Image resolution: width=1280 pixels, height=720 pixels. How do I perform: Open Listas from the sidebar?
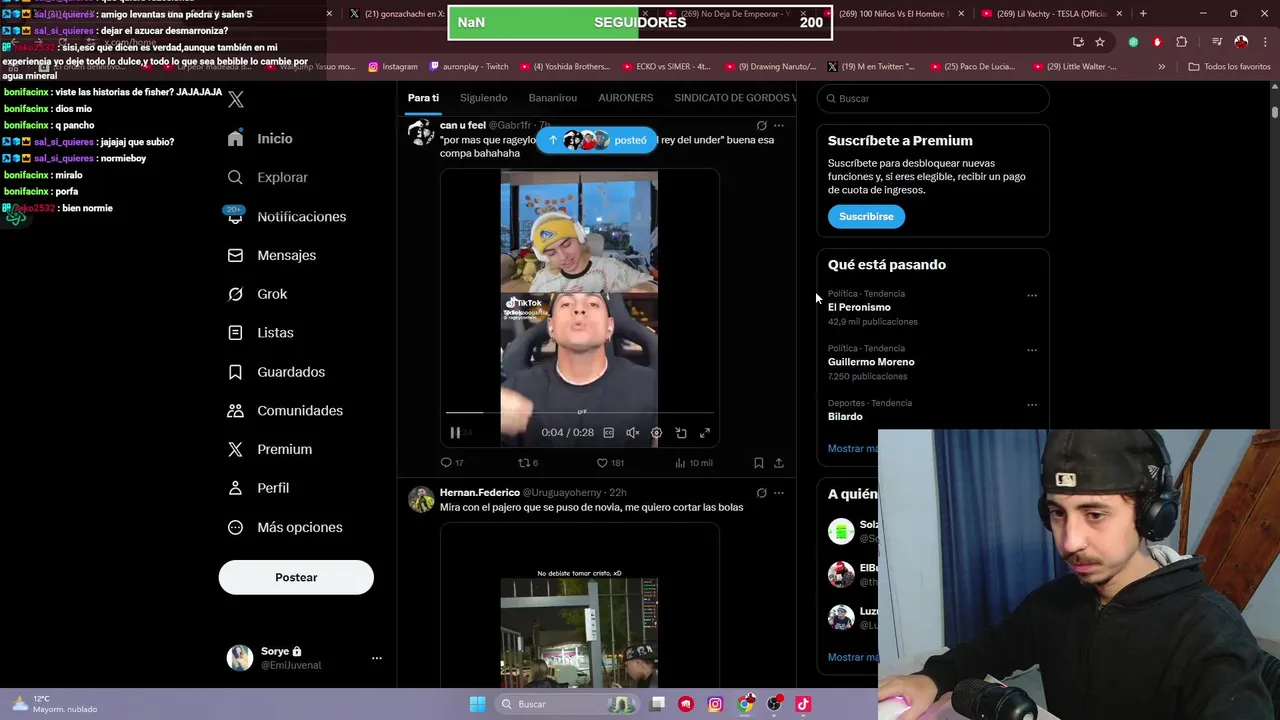261,332
